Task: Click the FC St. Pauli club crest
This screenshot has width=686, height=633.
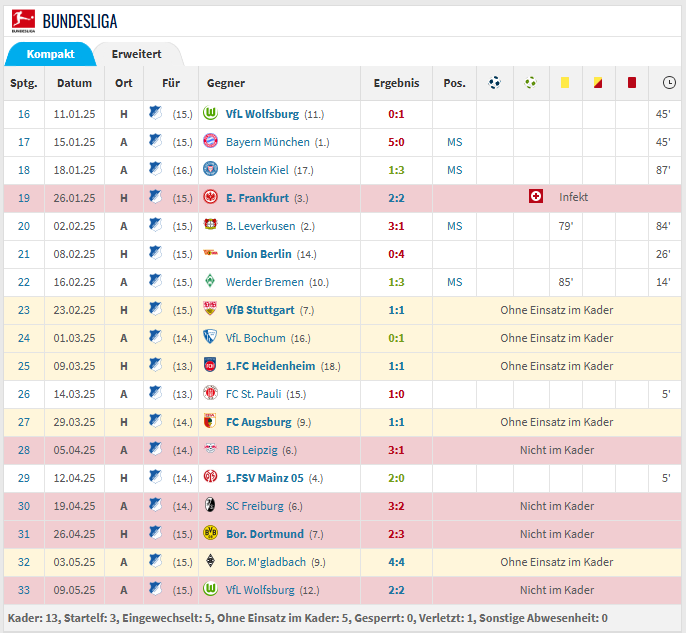Action: tap(210, 393)
